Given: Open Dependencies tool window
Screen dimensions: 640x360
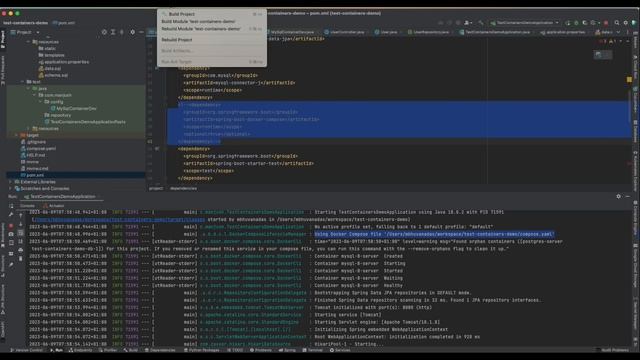Looking at the screenshot, I should click(x=160, y=350).
